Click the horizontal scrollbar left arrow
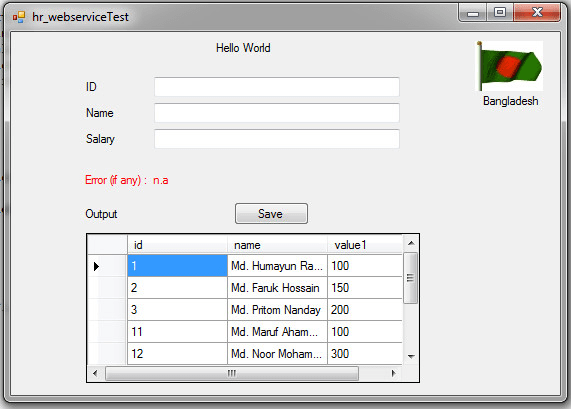571x409 pixels. [x=95, y=373]
